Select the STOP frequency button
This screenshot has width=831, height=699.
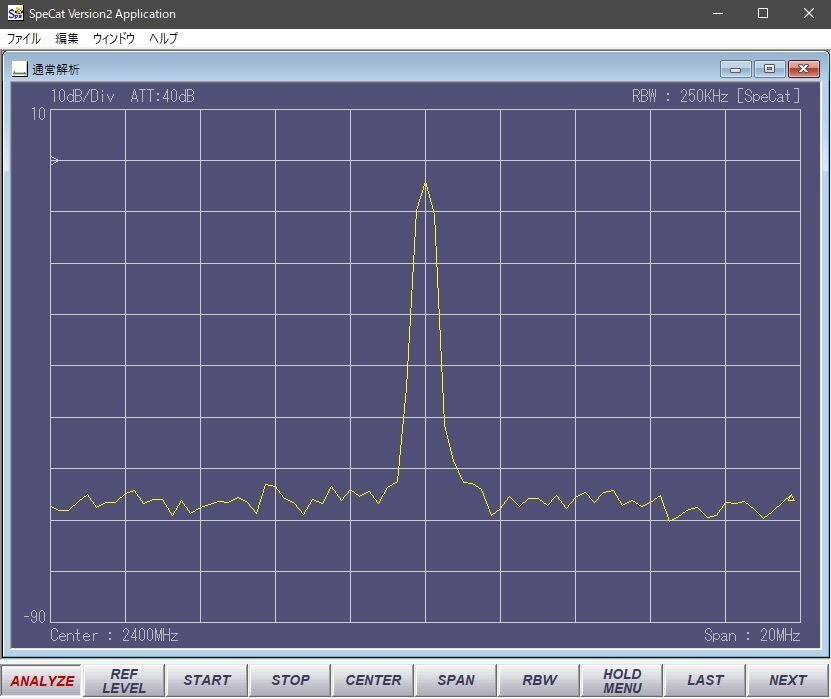point(290,680)
